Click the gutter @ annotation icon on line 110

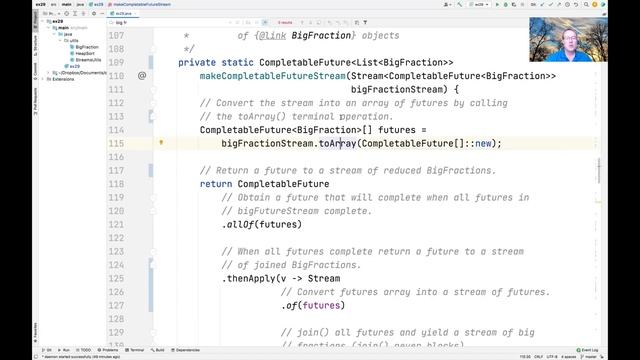coord(142,76)
